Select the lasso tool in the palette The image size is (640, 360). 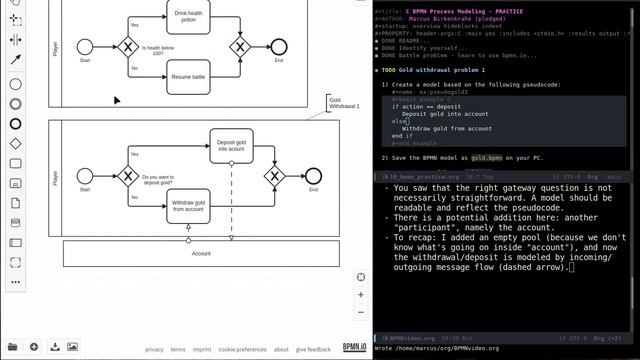tap(16, 20)
